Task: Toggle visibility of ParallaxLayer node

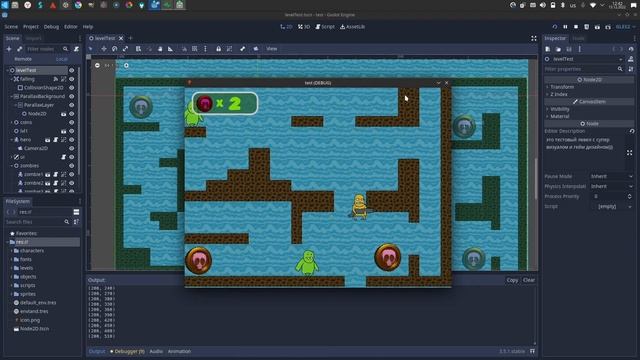Action: [72, 105]
